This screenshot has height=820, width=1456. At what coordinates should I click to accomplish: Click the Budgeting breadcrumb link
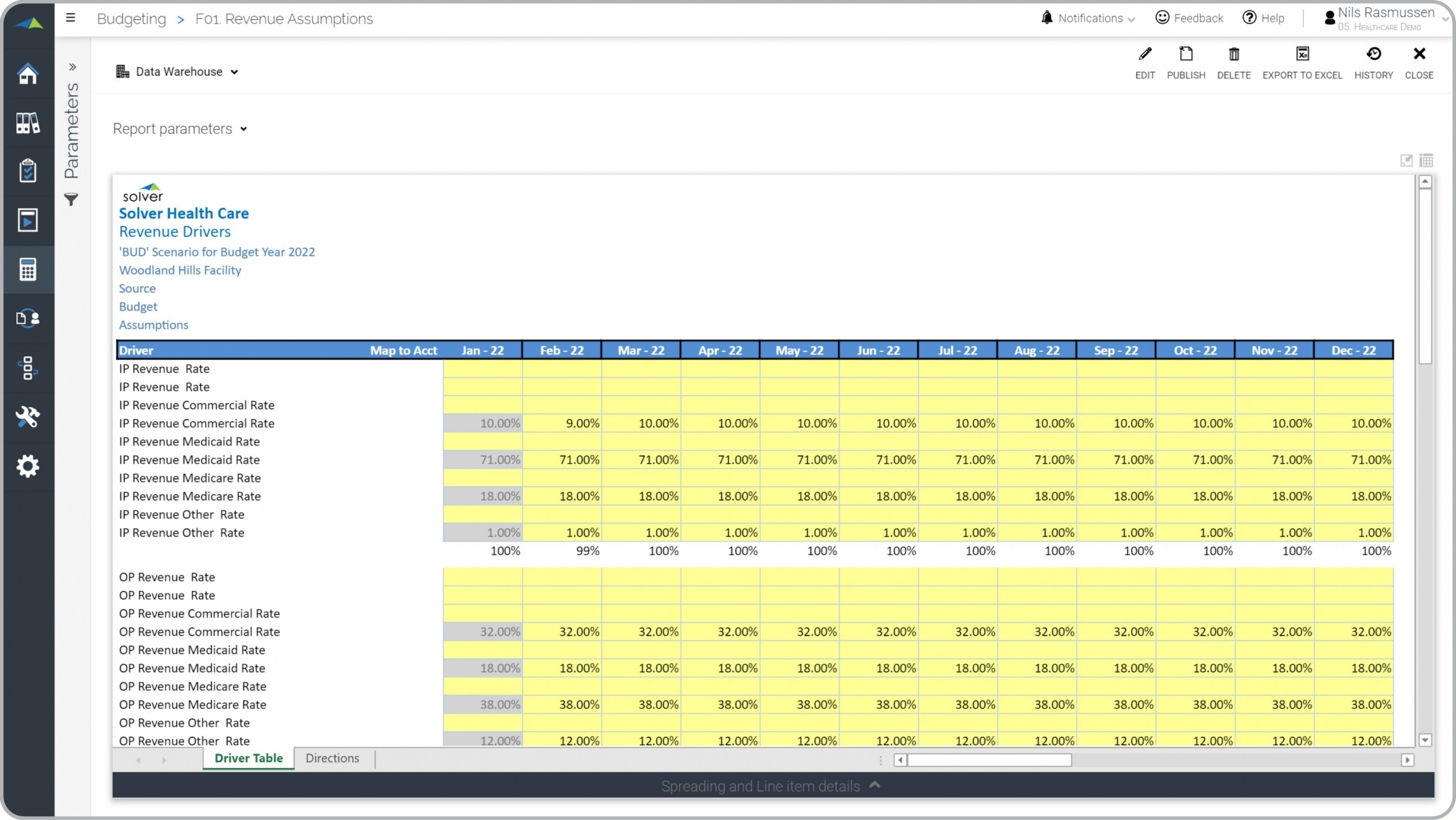tap(131, 18)
